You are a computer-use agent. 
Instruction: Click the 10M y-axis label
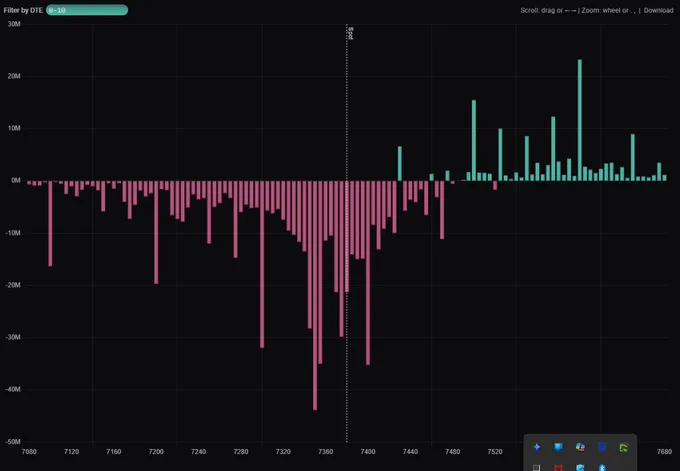click(x=14, y=128)
